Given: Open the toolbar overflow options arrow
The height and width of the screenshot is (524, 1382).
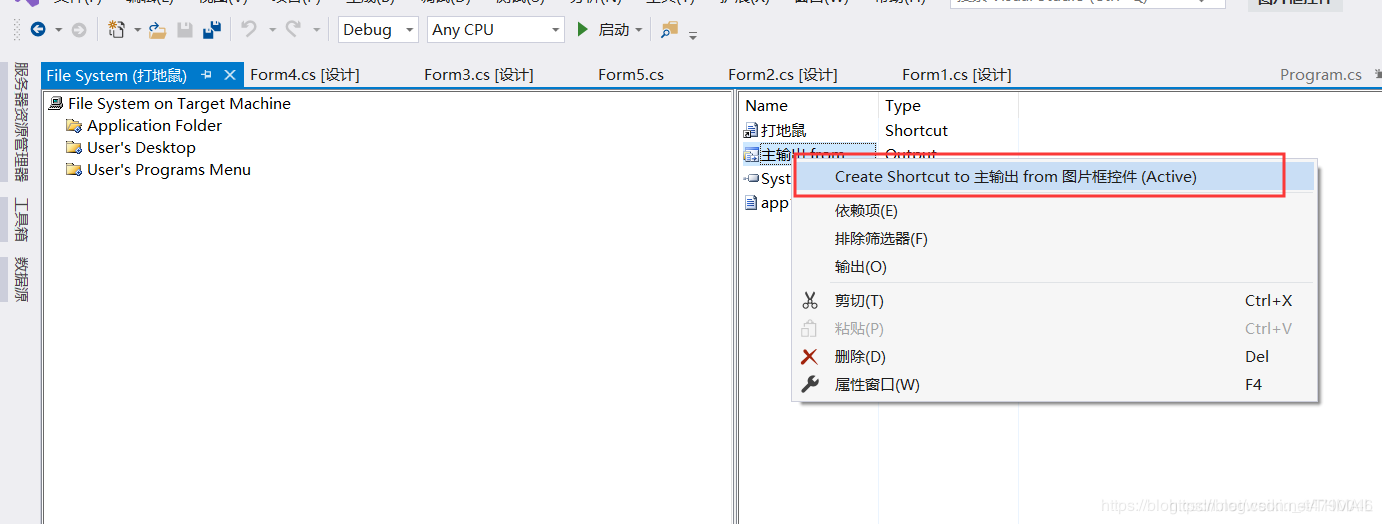Looking at the screenshot, I should pyautogui.click(x=693, y=35).
